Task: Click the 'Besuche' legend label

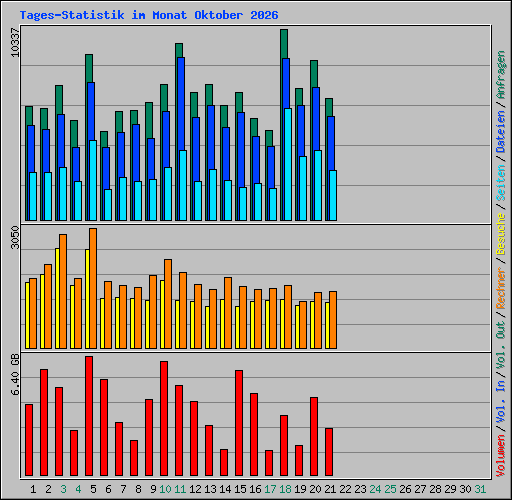Action: [501, 234]
